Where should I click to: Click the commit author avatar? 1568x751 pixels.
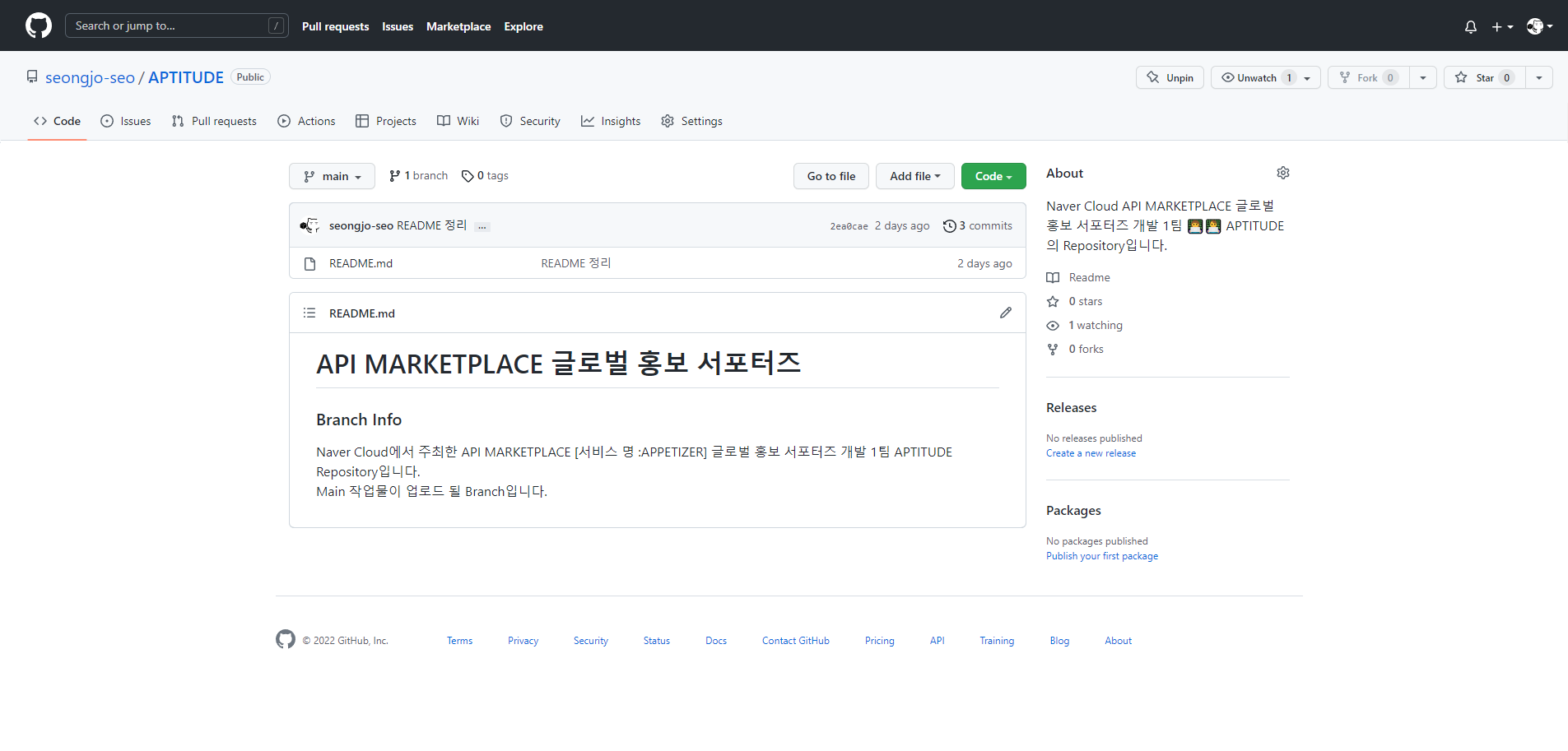pos(309,225)
